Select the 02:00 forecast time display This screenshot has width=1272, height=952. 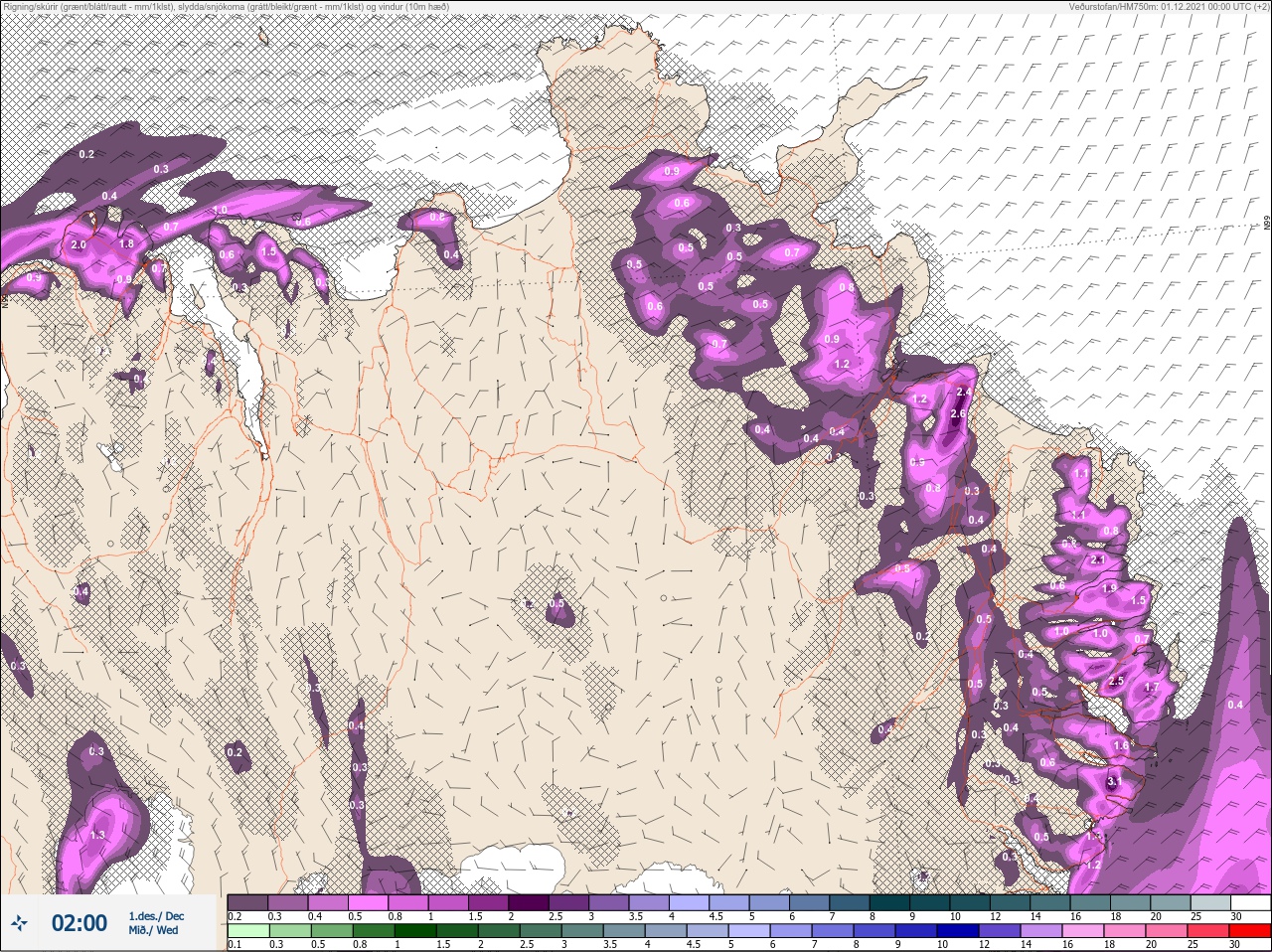tap(79, 923)
